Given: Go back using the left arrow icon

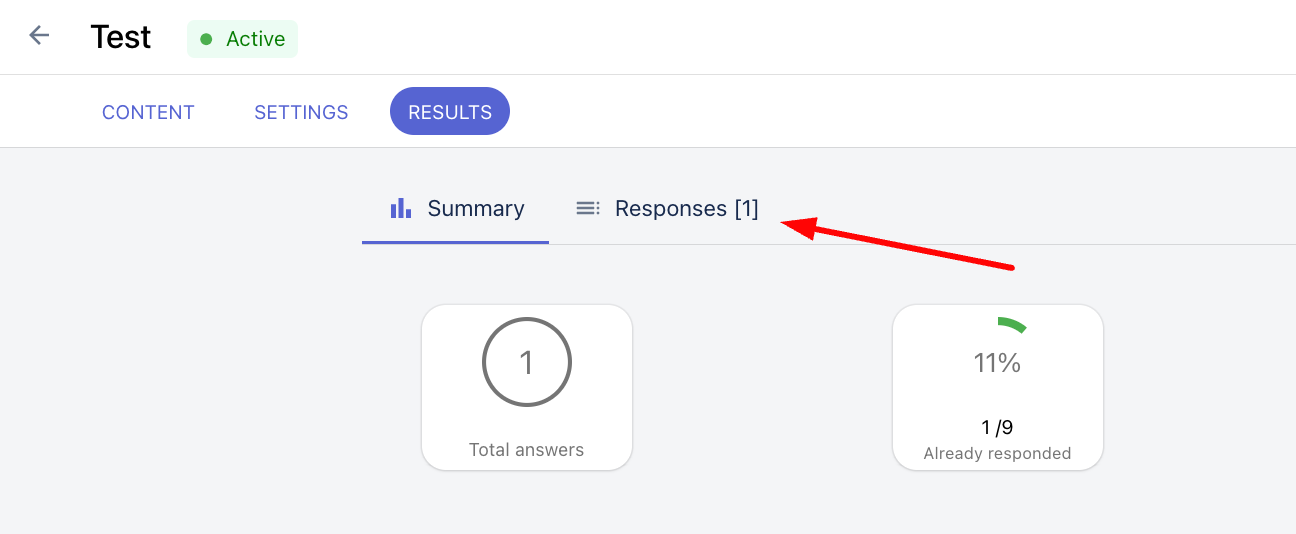Looking at the screenshot, I should click(39, 36).
